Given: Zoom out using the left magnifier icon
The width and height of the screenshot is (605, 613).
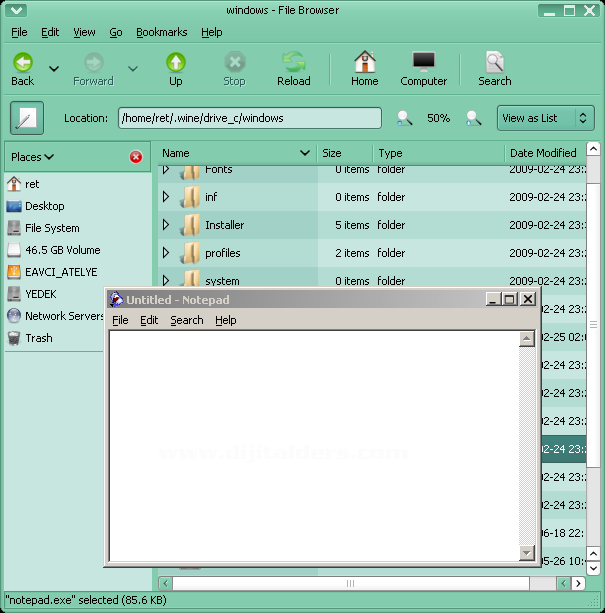Looking at the screenshot, I should [404, 118].
